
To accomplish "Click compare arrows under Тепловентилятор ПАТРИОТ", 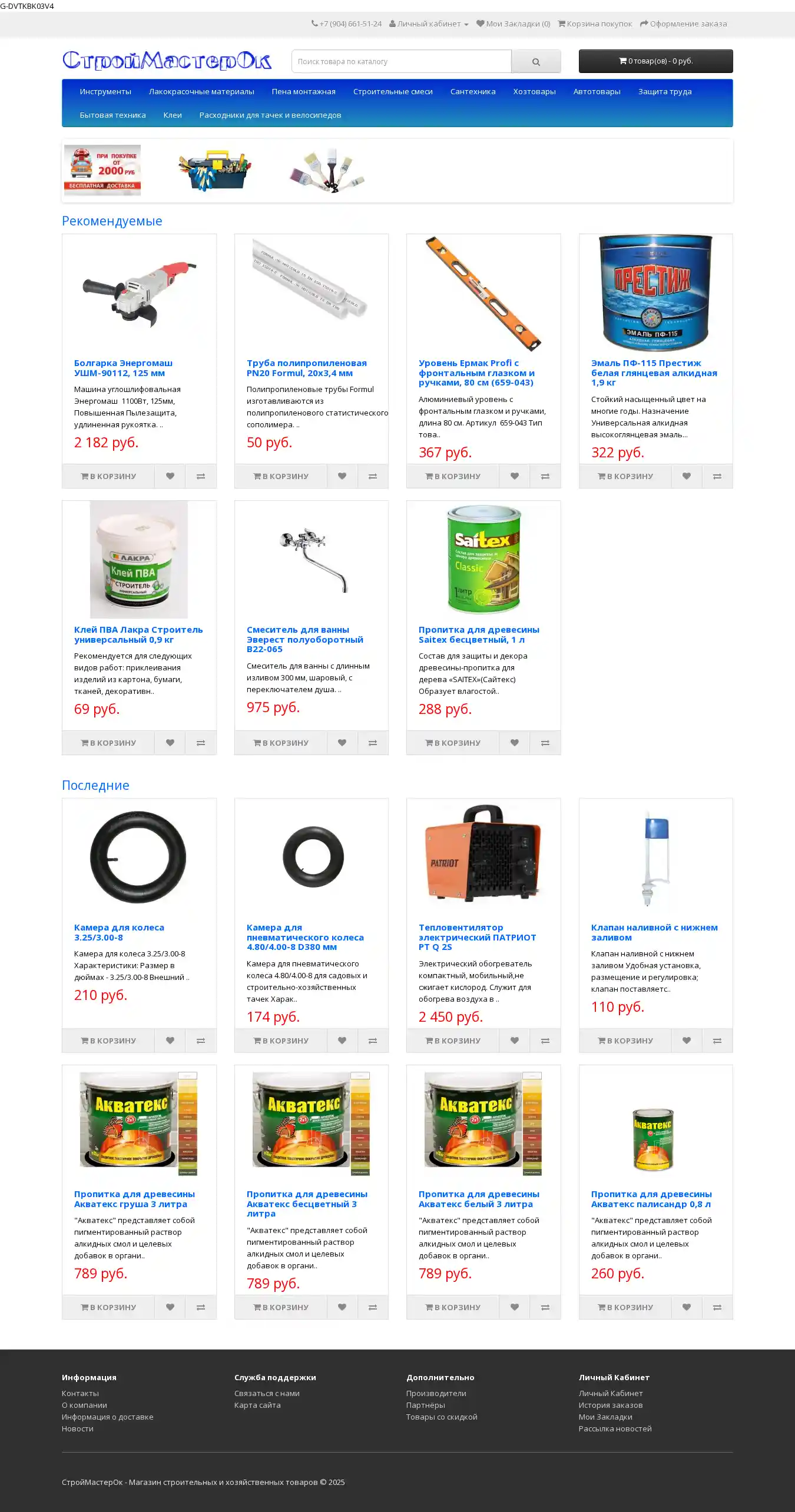I will [x=545, y=1041].
